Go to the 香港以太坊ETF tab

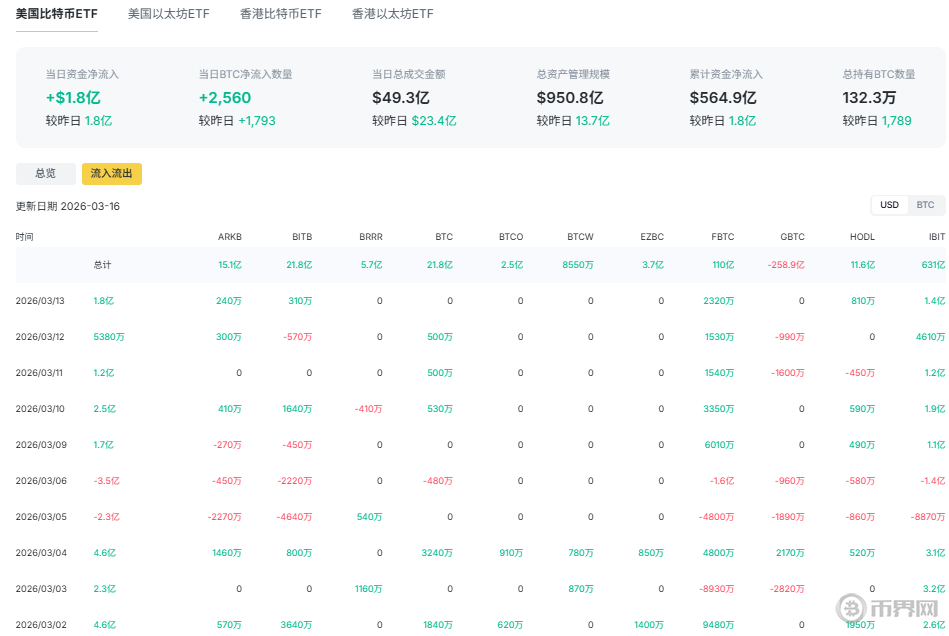click(392, 13)
